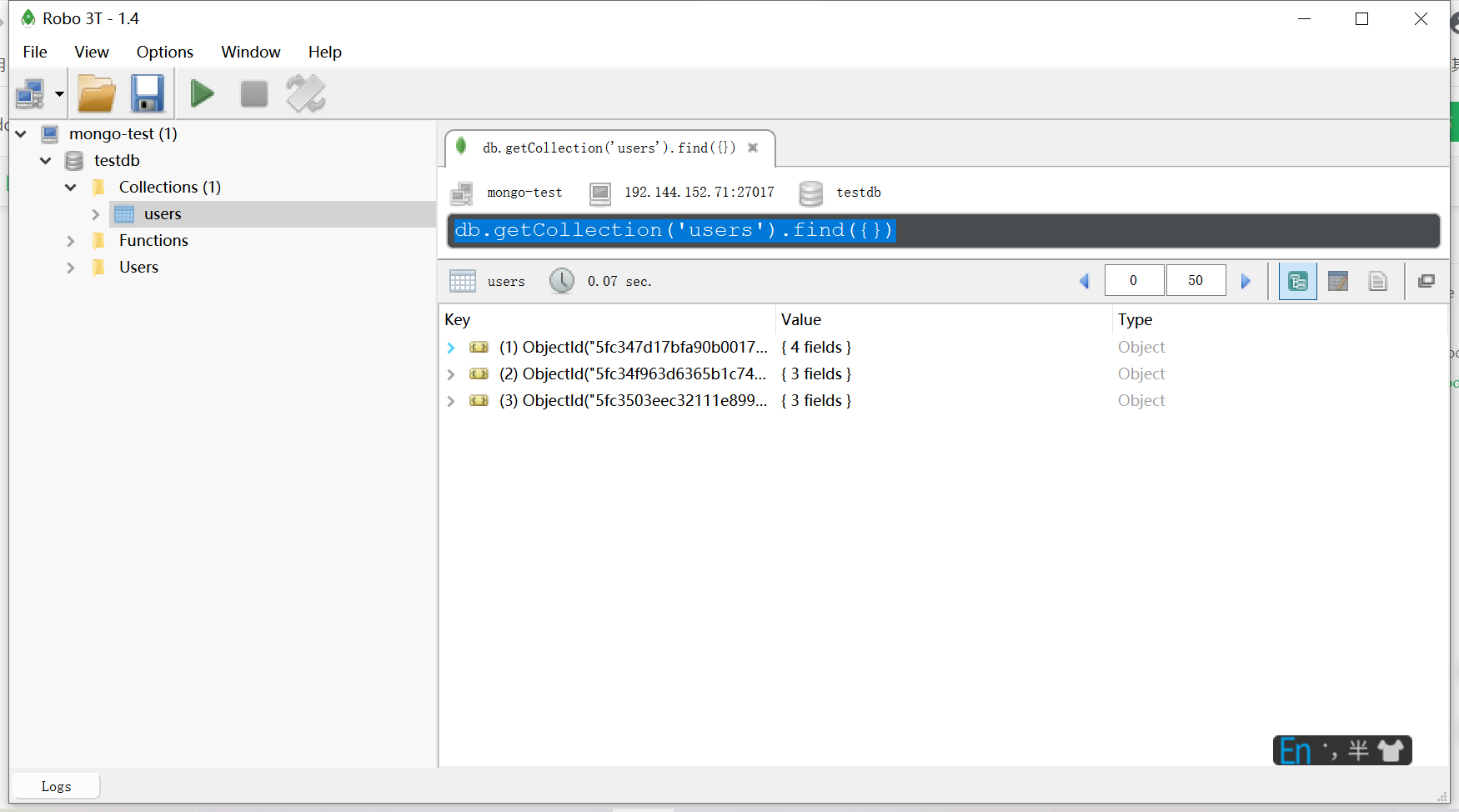Open the connect to server icon
The height and width of the screenshot is (812, 1459).
coord(31,93)
